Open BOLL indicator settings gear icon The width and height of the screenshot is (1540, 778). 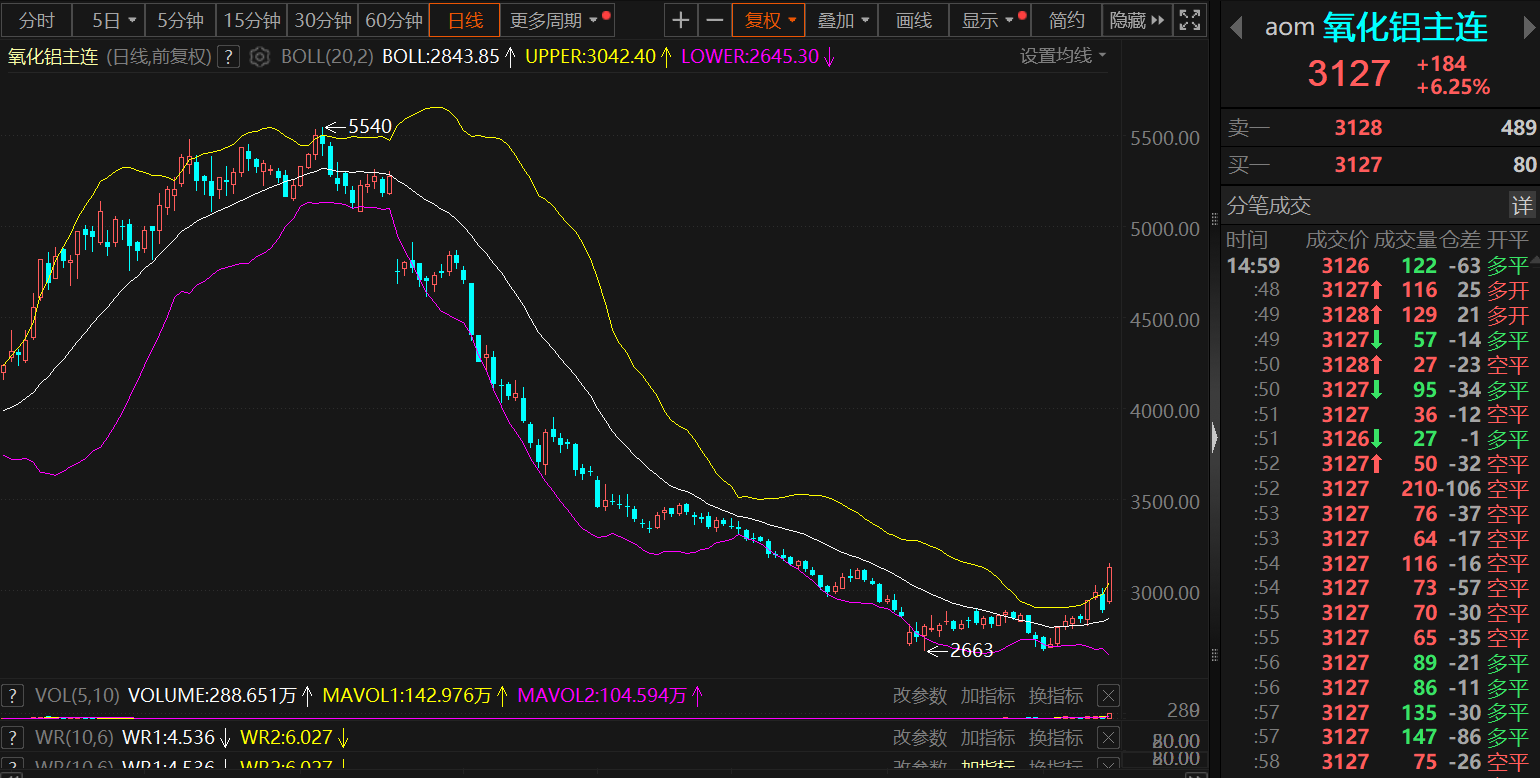(260, 57)
